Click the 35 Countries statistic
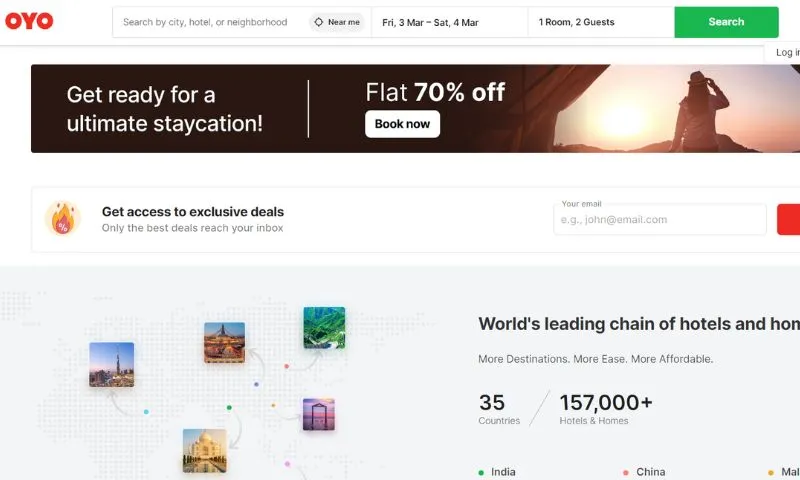The height and width of the screenshot is (480, 800). (x=499, y=409)
